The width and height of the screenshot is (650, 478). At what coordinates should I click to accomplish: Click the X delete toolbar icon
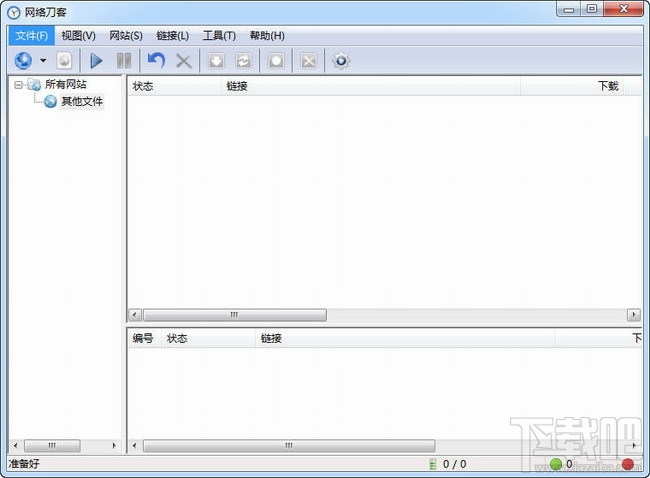coord(184,61)
